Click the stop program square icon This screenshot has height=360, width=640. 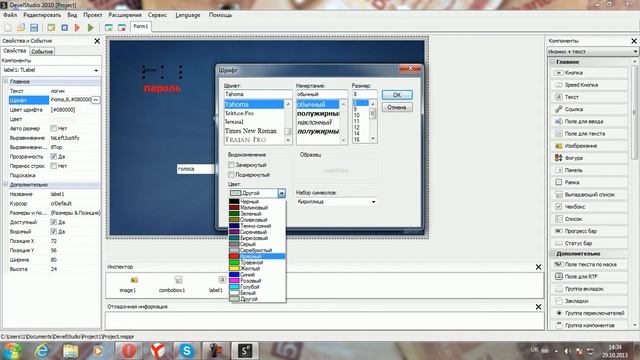[x=64, y=28]
